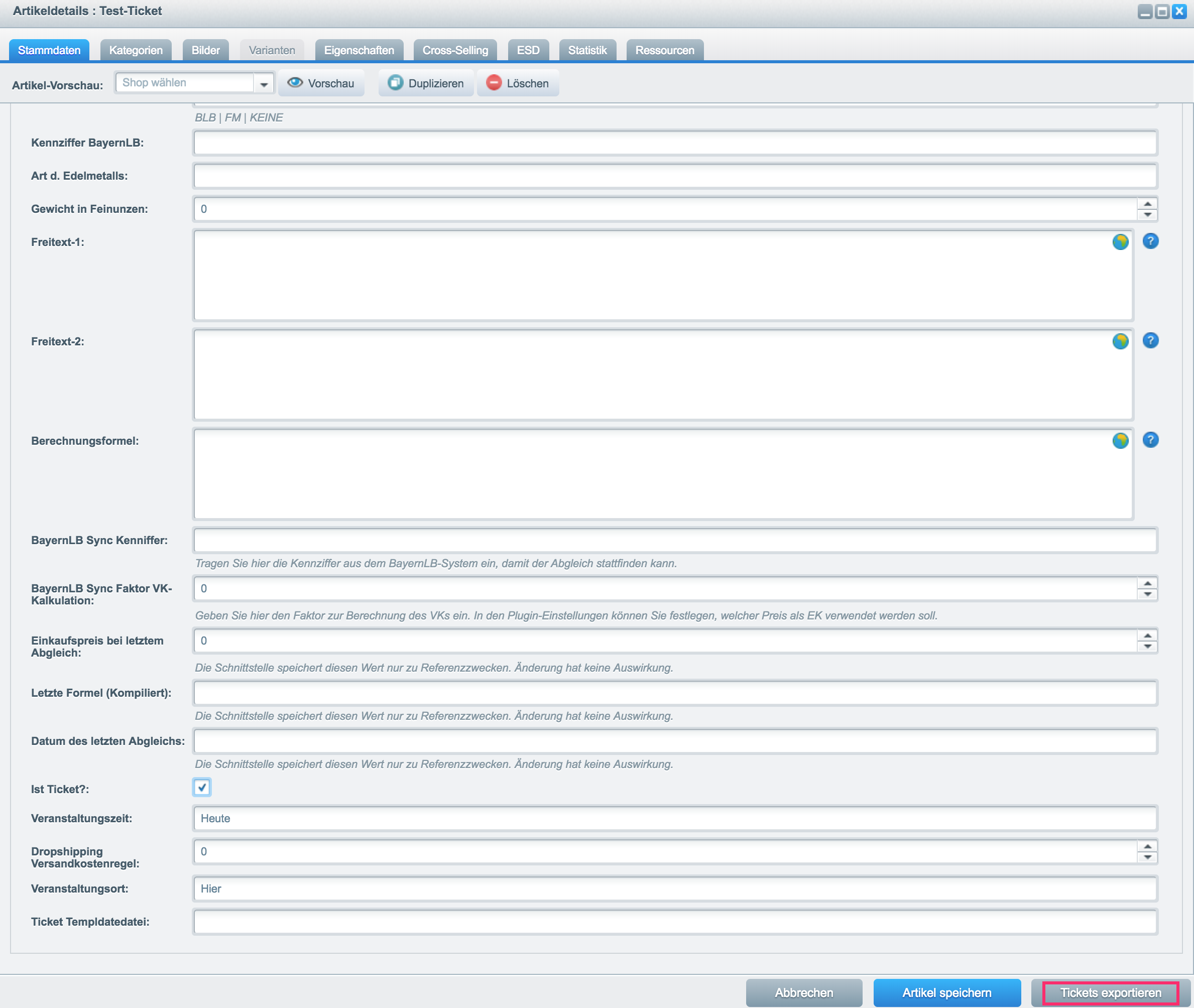This screenshot has width=1194, height=1008.
Task: Click the Vorschau eye preview button
Action: 321,83
